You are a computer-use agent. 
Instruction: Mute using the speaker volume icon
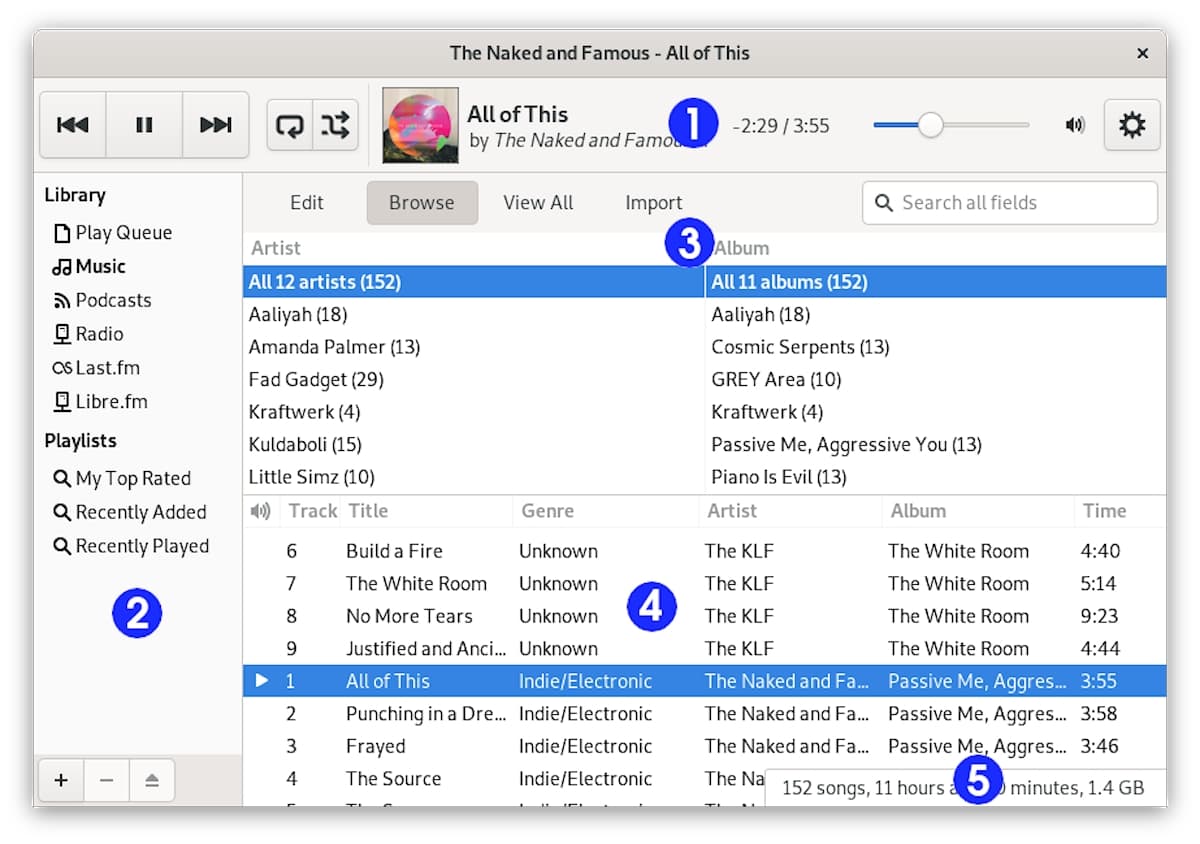click(1075, 125)
